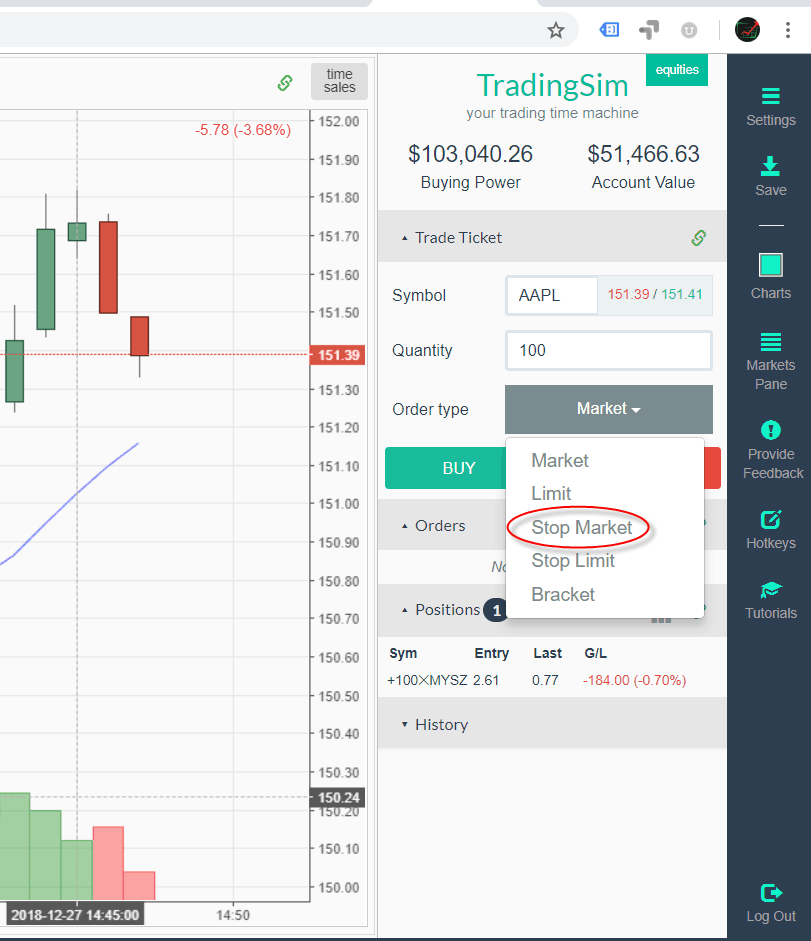Select Stop Limit order type
The height and width of the screenshot is (941, 811).
[x=573, y=561]
